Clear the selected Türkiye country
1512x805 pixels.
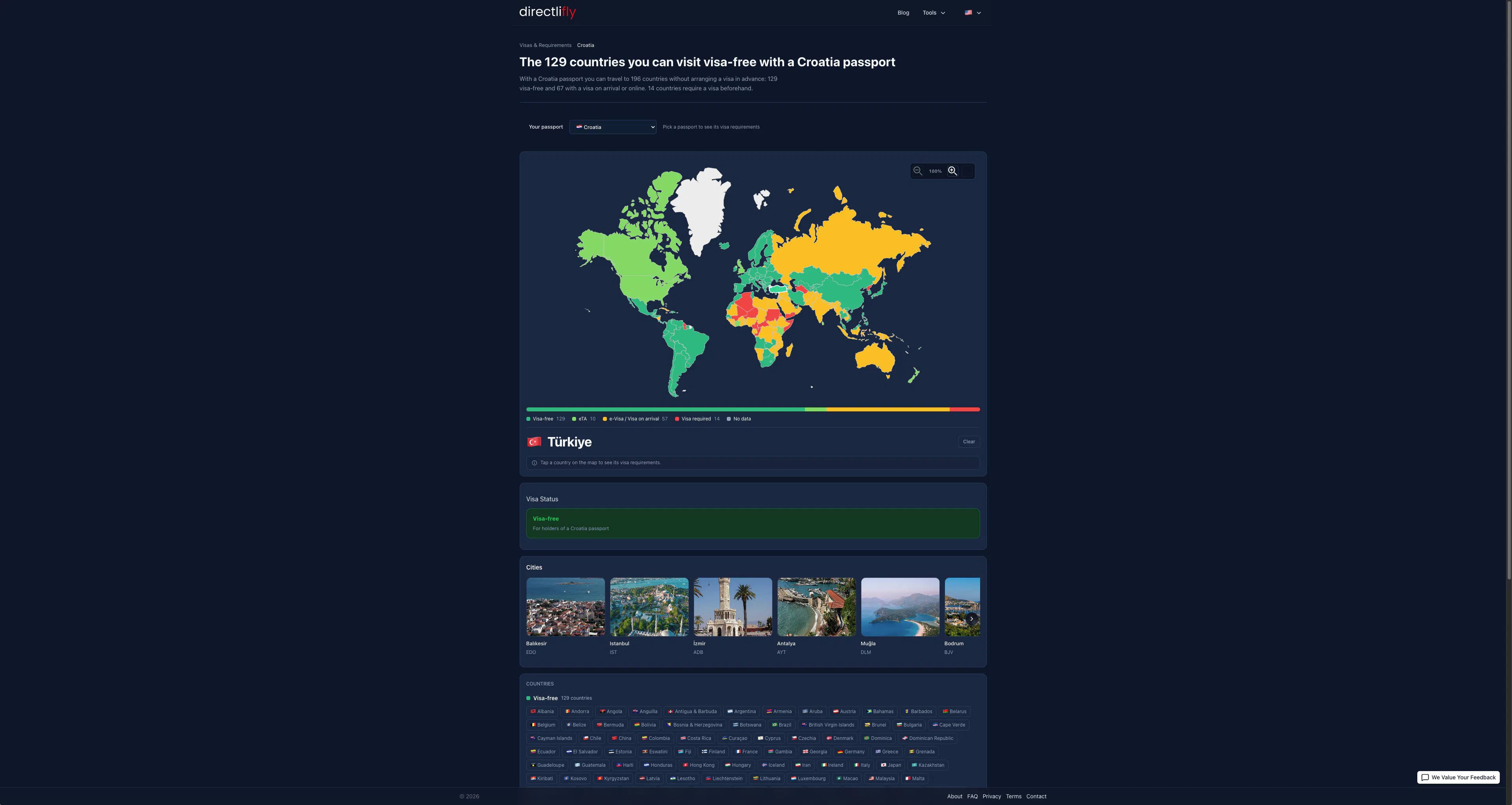(969, 442)
